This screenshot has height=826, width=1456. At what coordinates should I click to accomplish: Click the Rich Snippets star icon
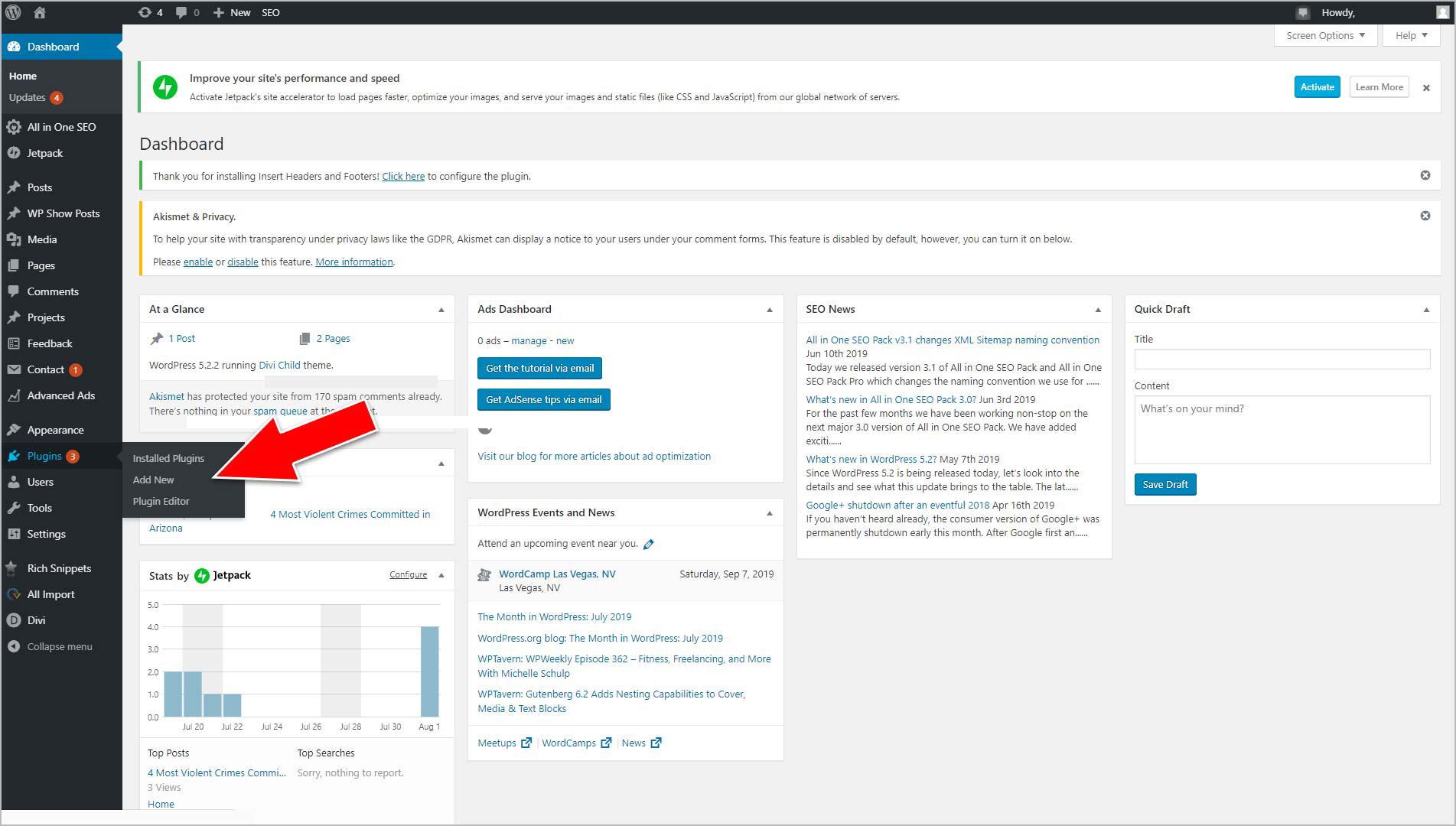(x=11, y=568)
